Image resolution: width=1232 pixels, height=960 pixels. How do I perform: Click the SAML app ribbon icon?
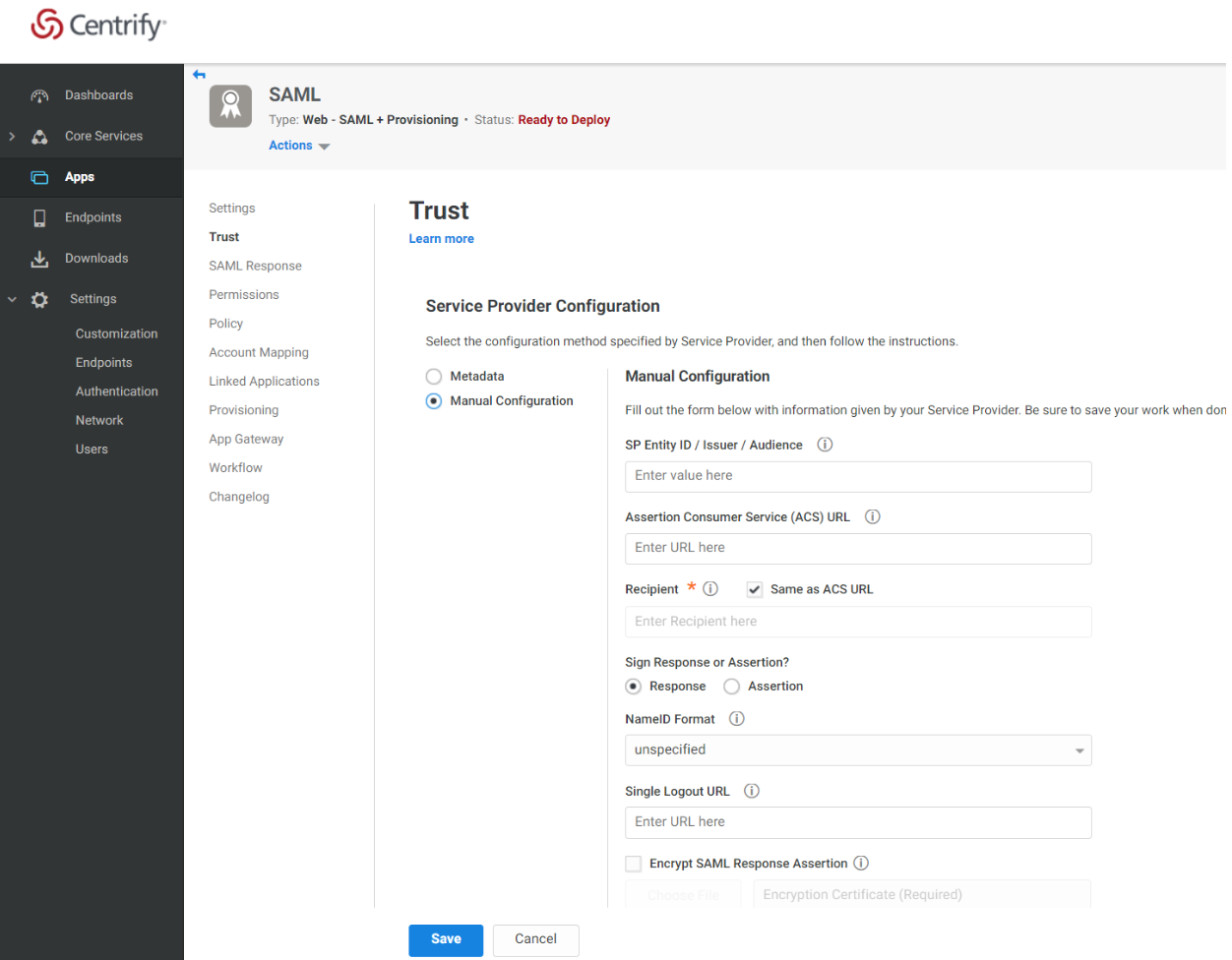[x=230, y=106]
